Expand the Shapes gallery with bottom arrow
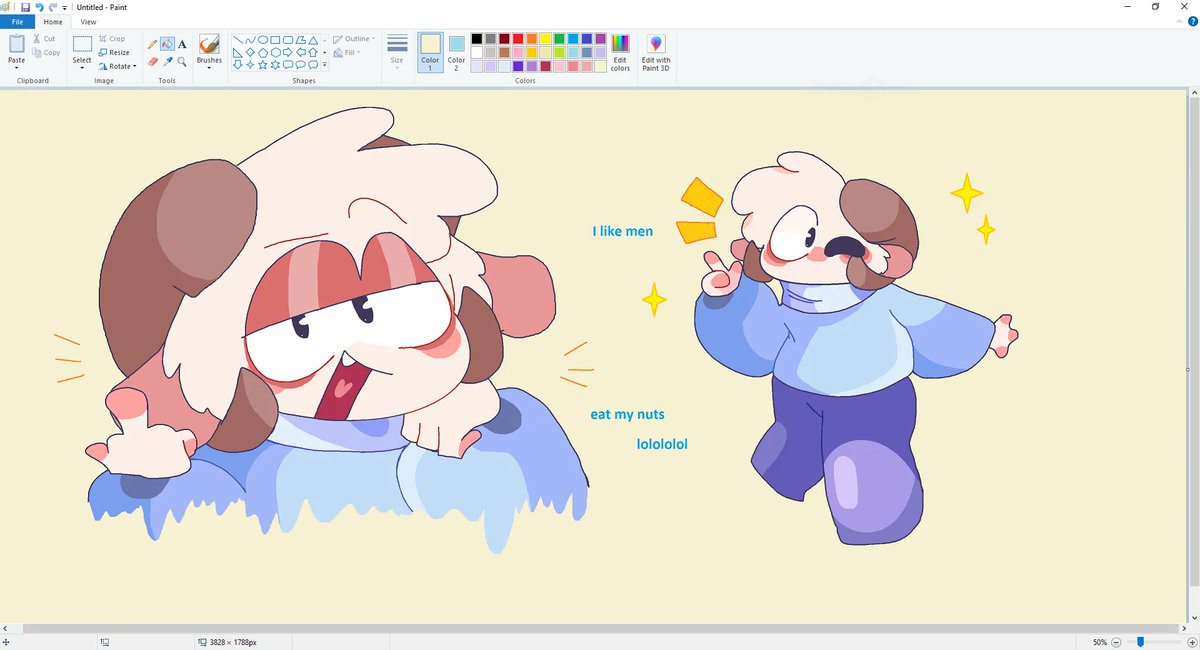Viewport: 1200px width, 650px height. click(x=325, y=65)
